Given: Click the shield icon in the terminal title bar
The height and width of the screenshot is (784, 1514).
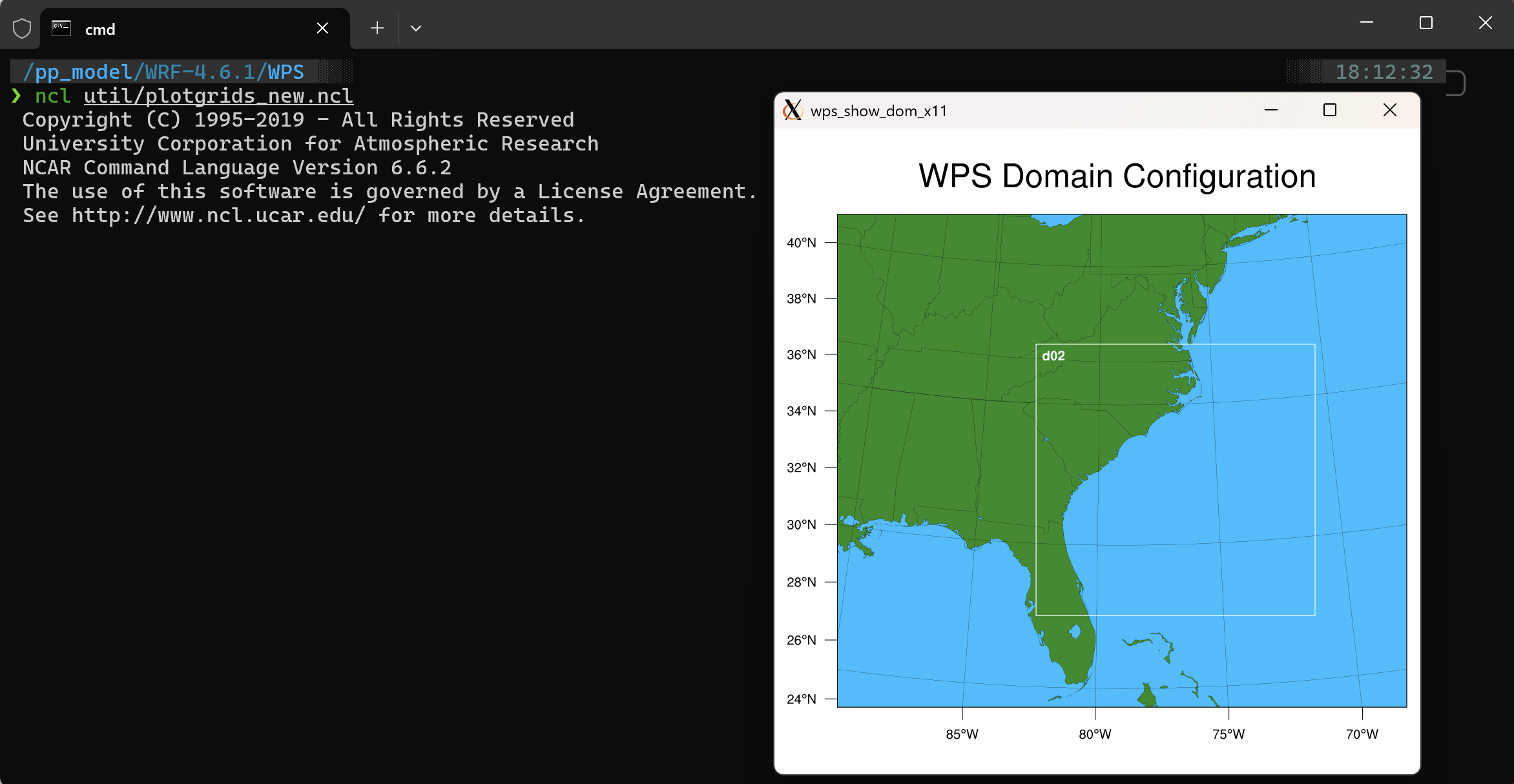Looking at the screenshot, I should click(x=21, y=27).
